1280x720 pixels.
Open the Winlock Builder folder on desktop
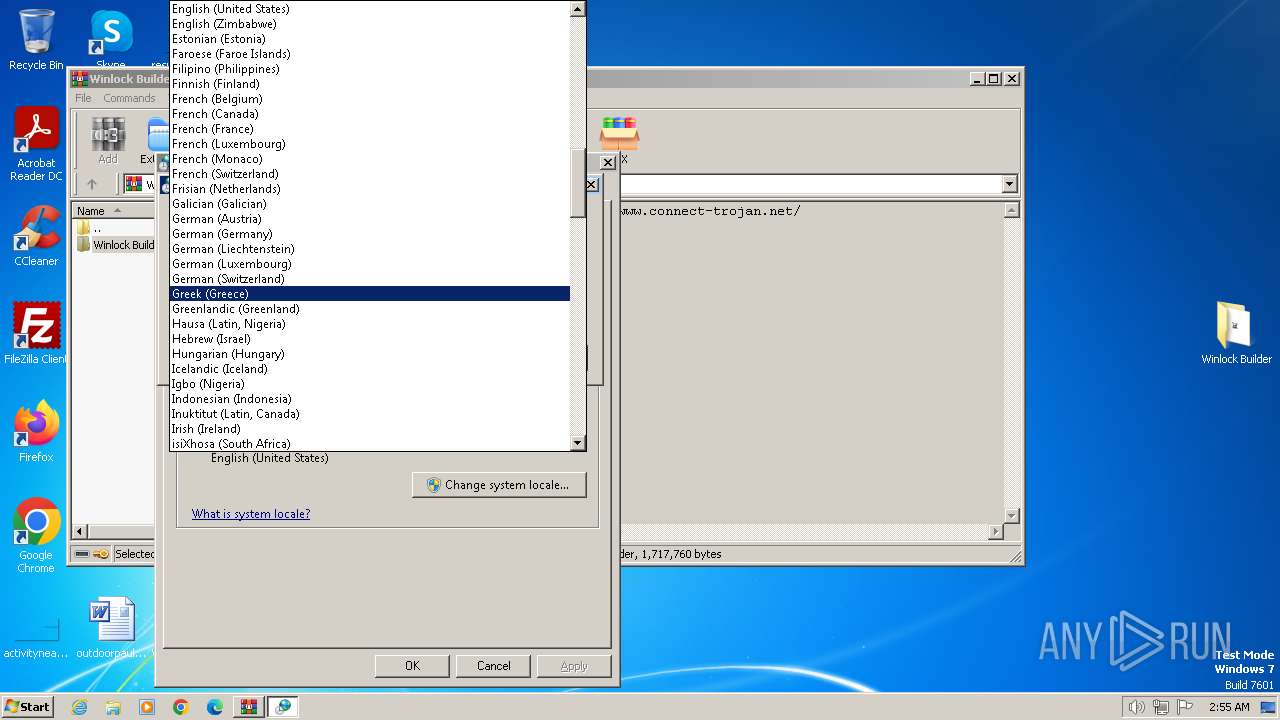1236,334
